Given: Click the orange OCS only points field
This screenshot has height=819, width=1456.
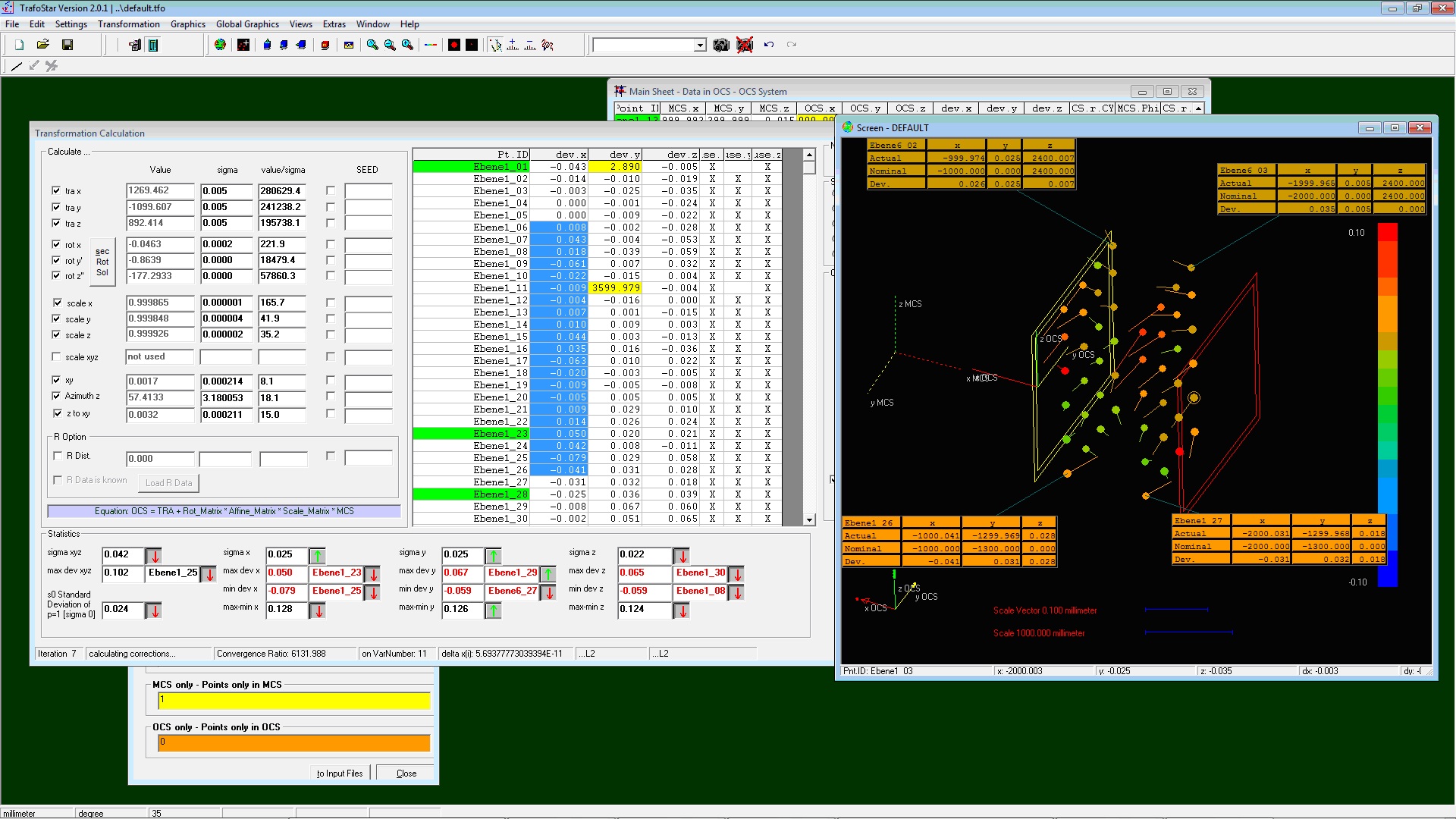Looking at the screenshot, I should click(x=294, y=743).
